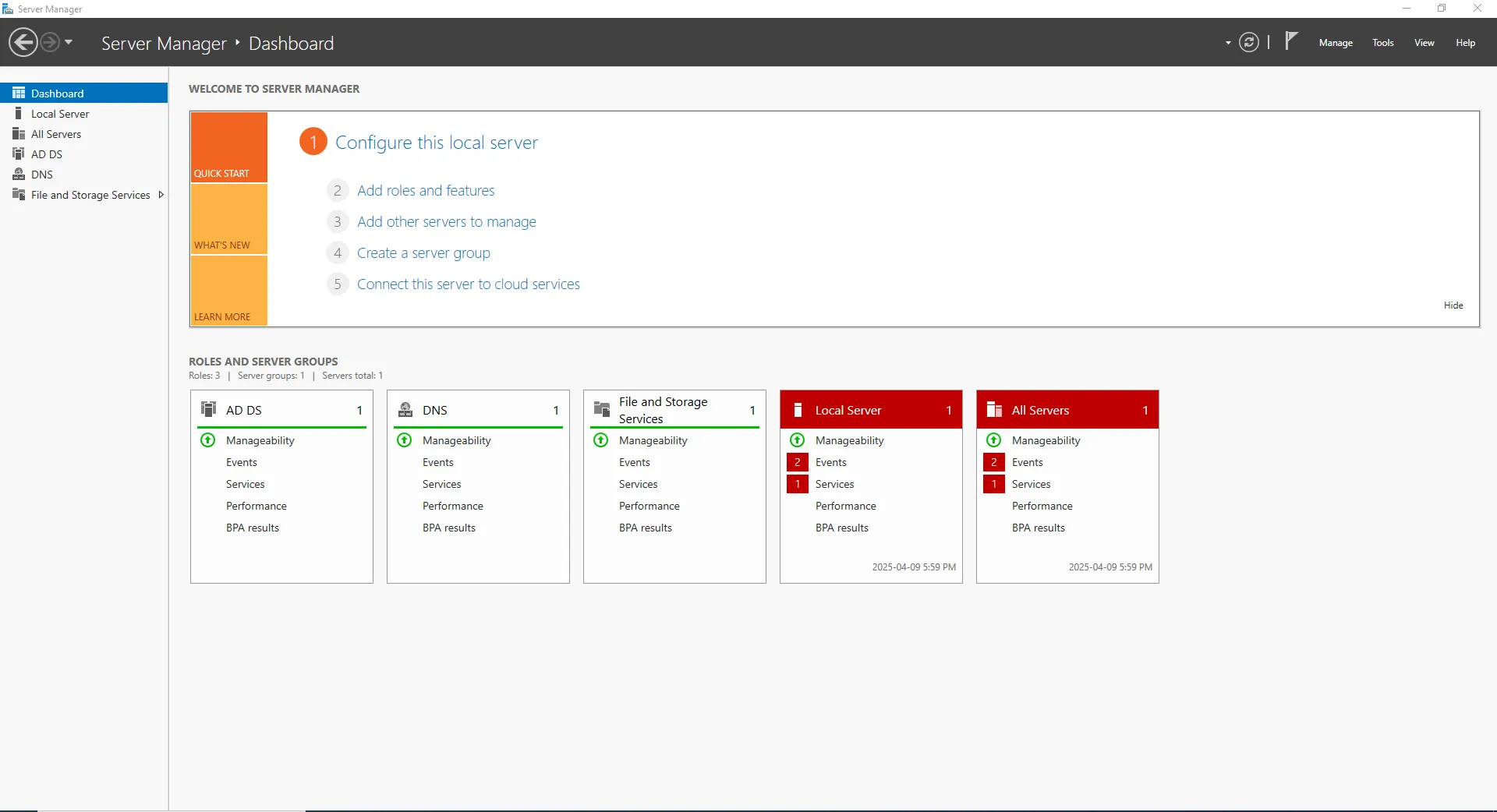Click the All Servers tile header icon
Image resolution: width=1497 pixels, height=812 pixels.
click(x=994, y=410)
